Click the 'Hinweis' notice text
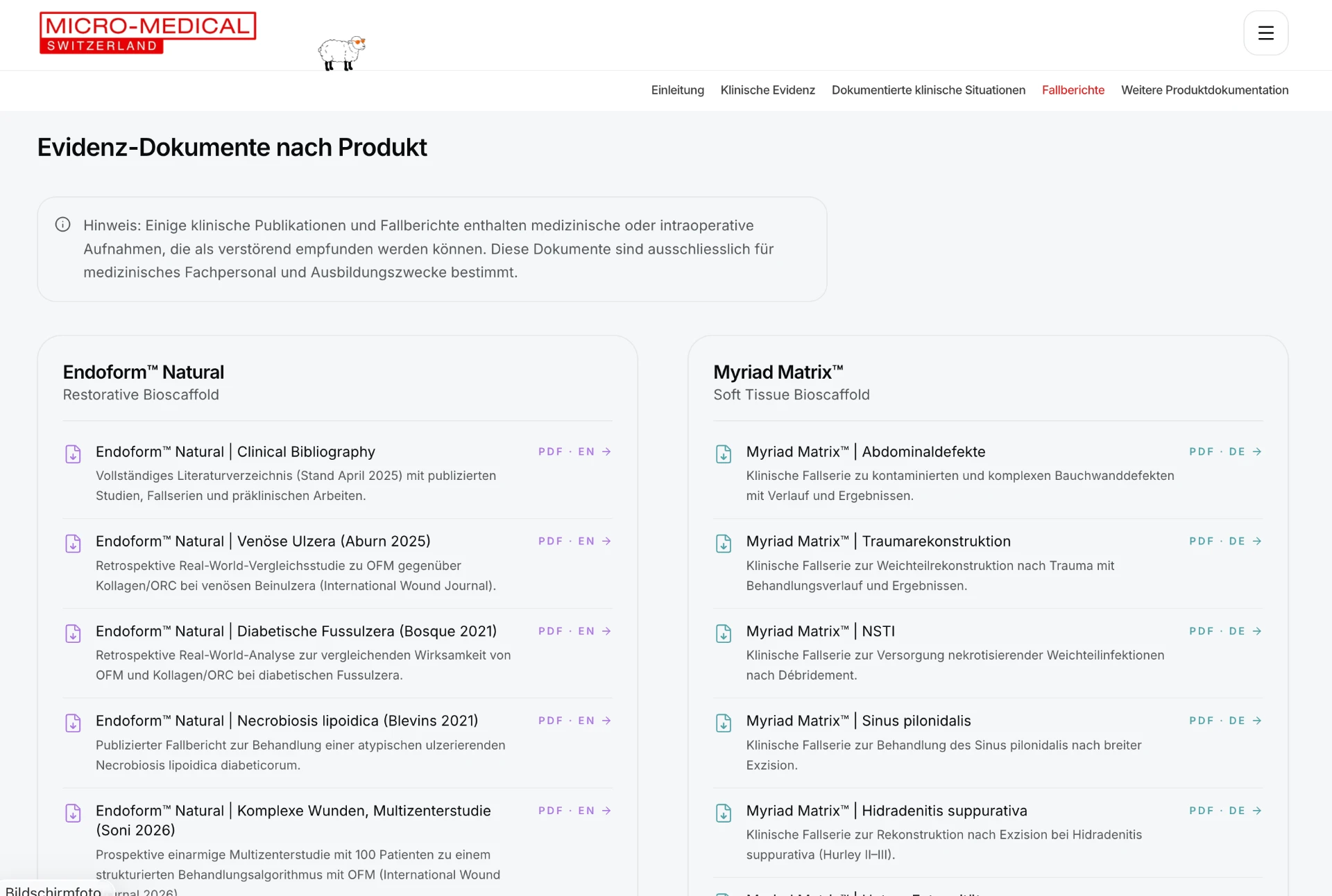 point(429,249)
